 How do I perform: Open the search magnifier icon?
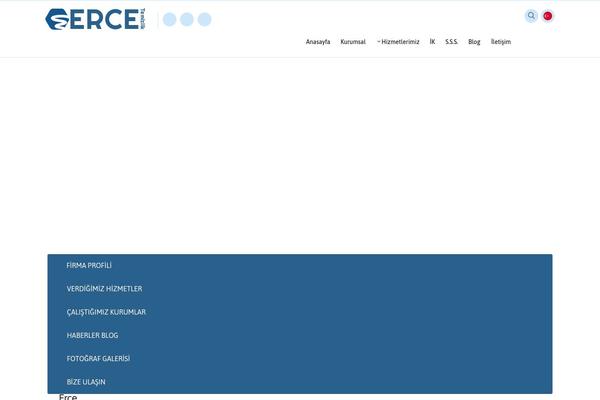point(531,16)
